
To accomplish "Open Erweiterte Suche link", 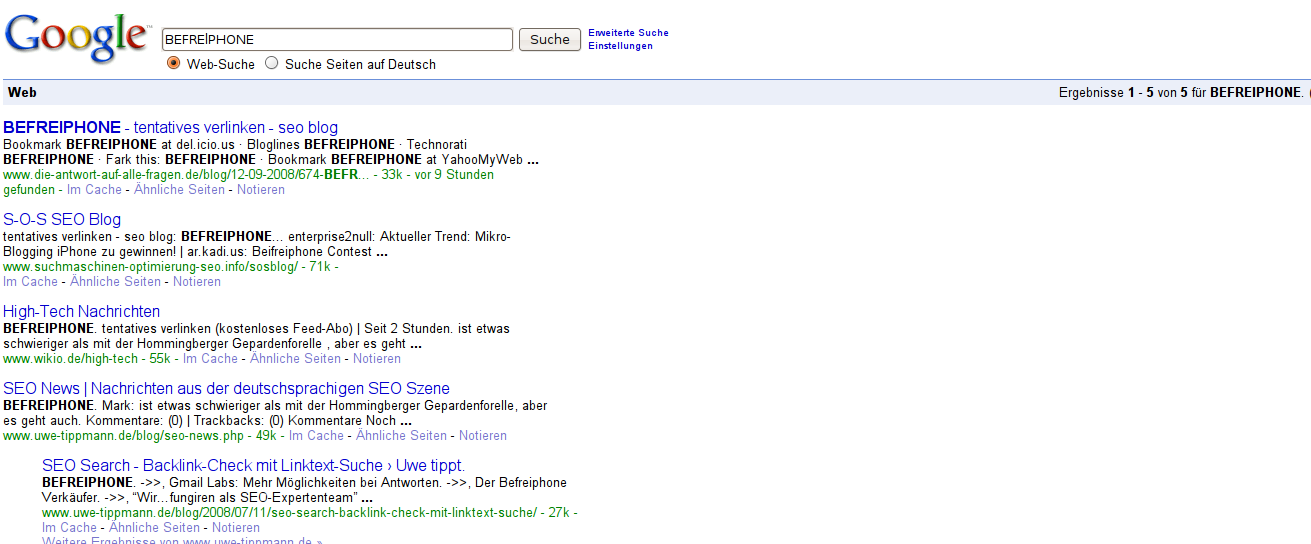I will pos(628,33).
